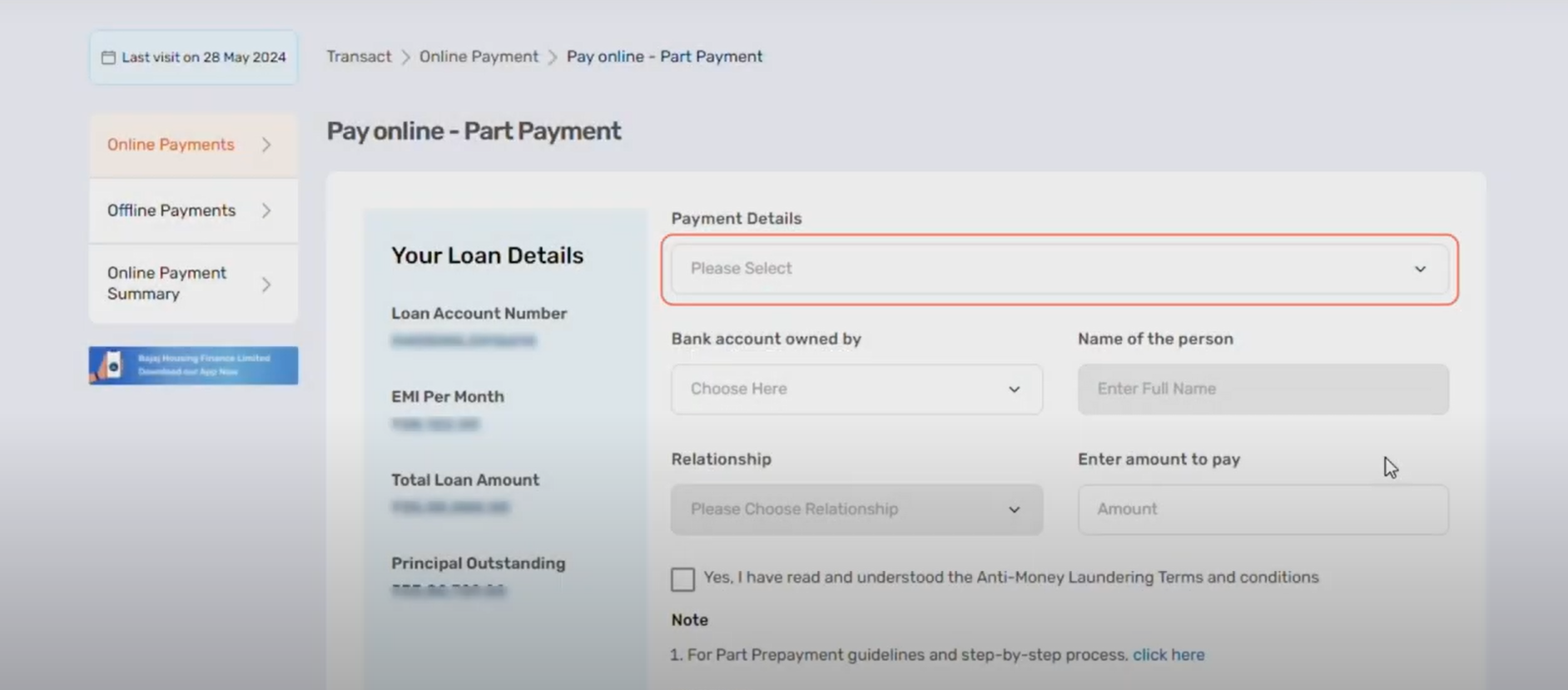
Task: Click breadcrumb arrow after Online Payment
Action: coord(553,57)
